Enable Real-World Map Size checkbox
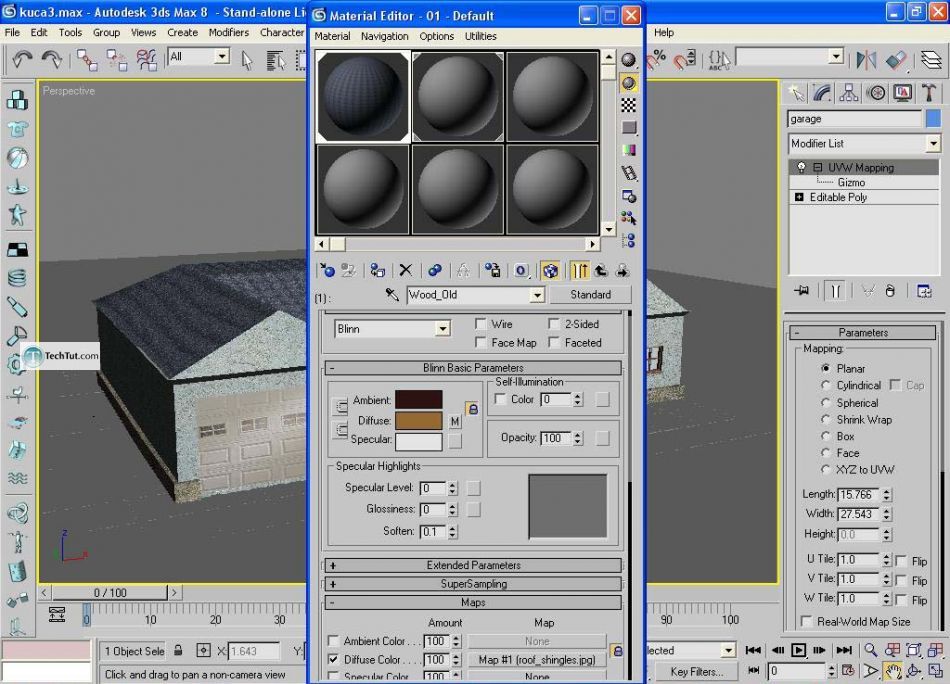The height and width of the screenshot is (684, 950). click(x=806, y=622)
